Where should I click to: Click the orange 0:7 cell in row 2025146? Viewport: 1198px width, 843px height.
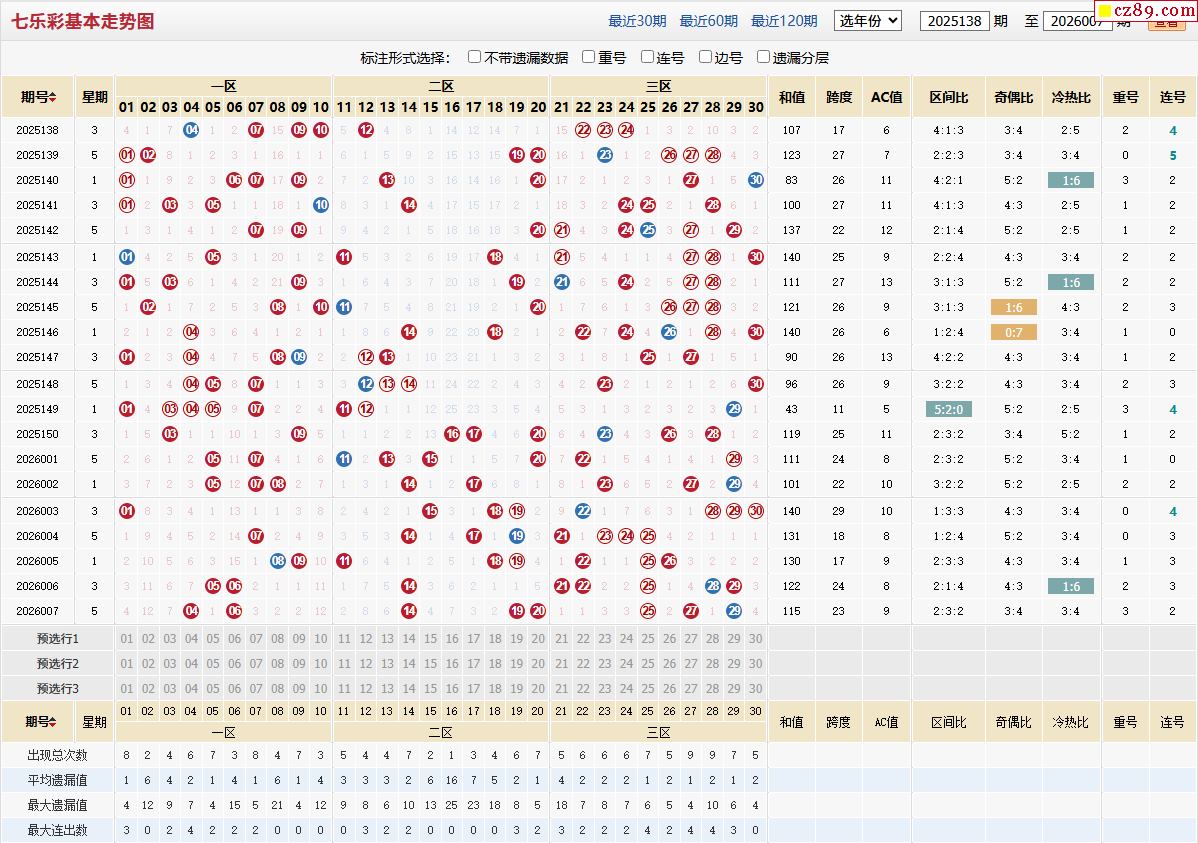pos(1013,332)
